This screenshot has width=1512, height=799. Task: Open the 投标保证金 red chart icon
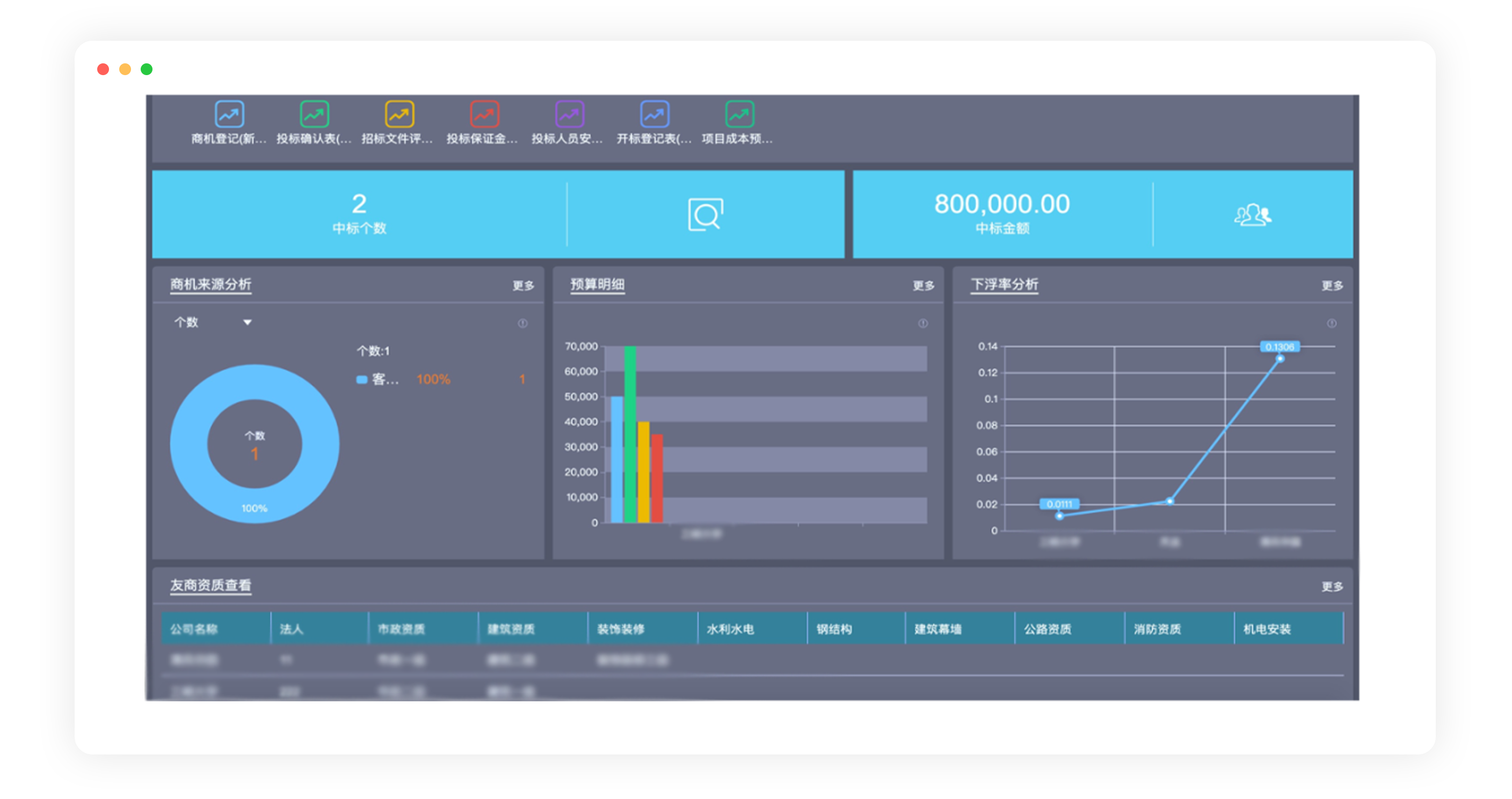(484, 114)
